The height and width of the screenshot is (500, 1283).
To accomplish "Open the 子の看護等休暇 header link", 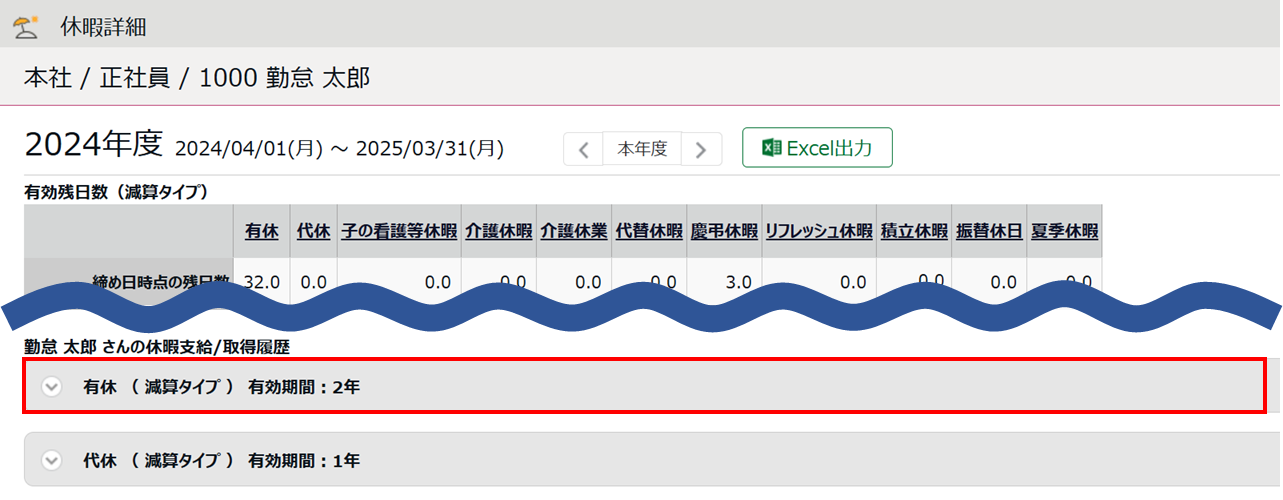I will (399, 231).
